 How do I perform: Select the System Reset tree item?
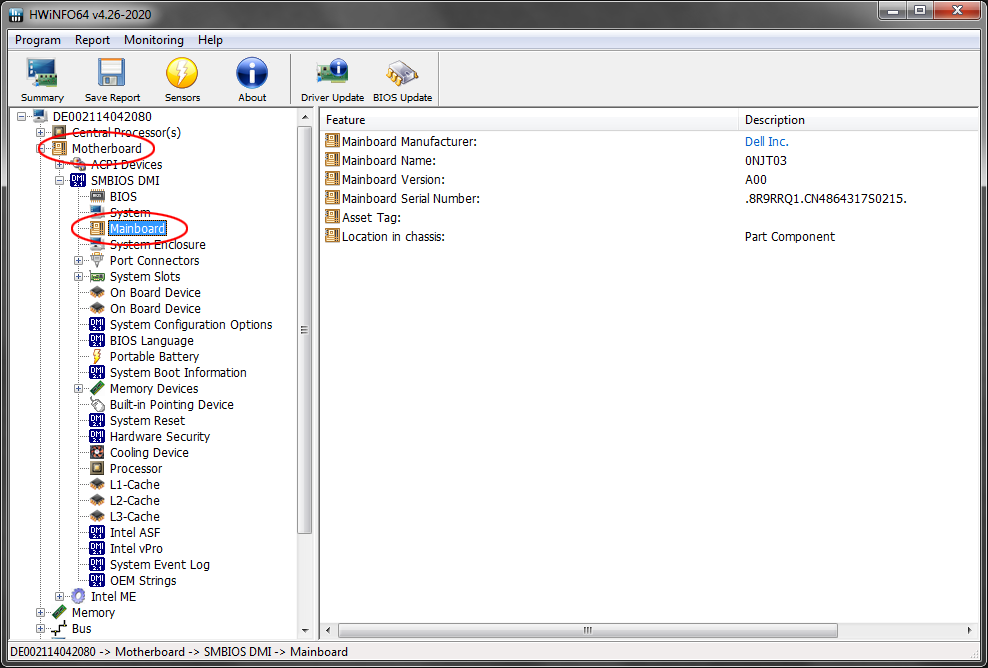coord(147,421)
